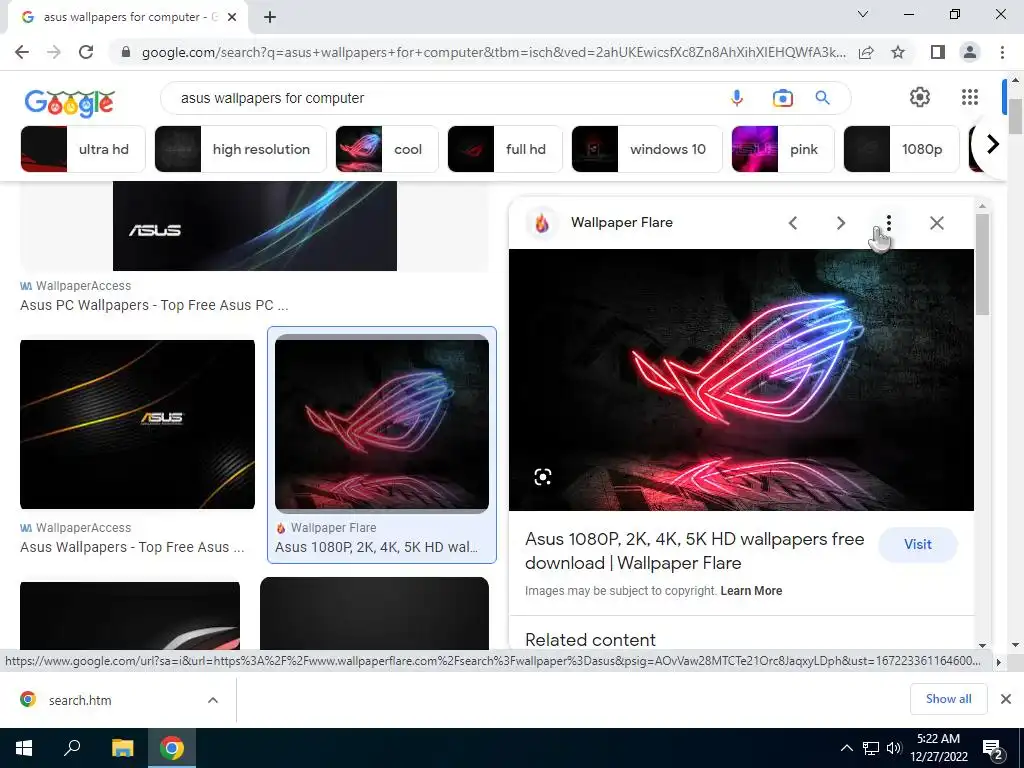Open the notification center
This screenshot has height=768, width=1024.
pos(993,749)
